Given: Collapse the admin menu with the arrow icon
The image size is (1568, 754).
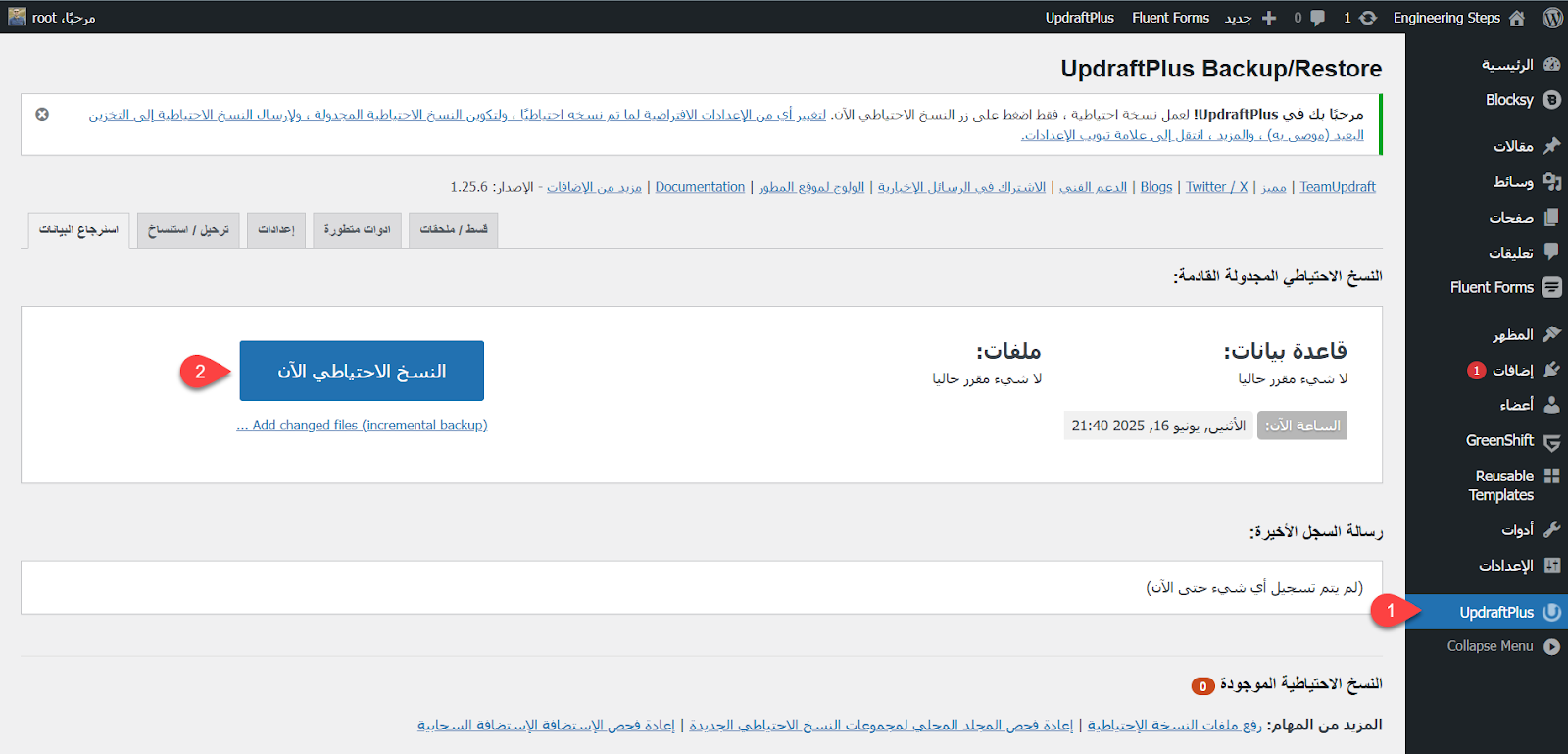Looking at the screenshot, I should [1551, 646].
